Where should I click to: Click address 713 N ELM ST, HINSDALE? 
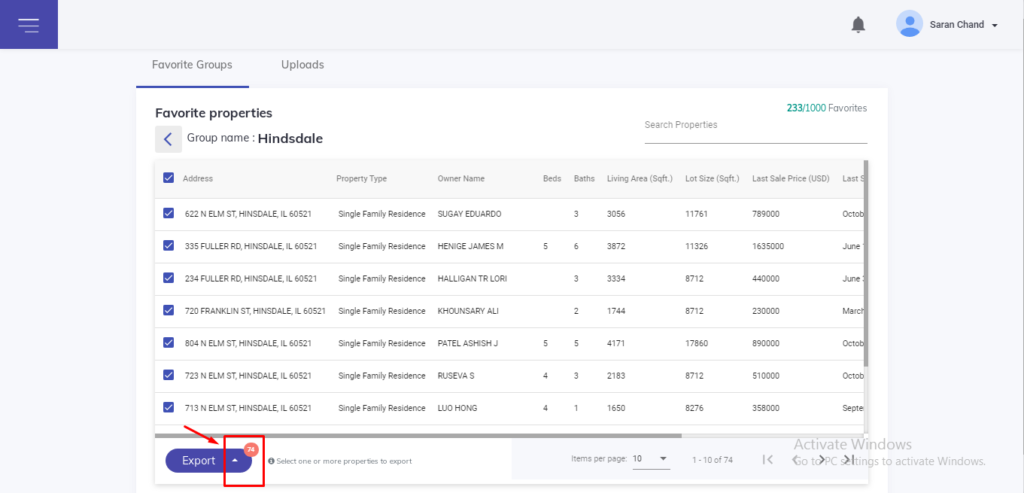tap(248, 408)
